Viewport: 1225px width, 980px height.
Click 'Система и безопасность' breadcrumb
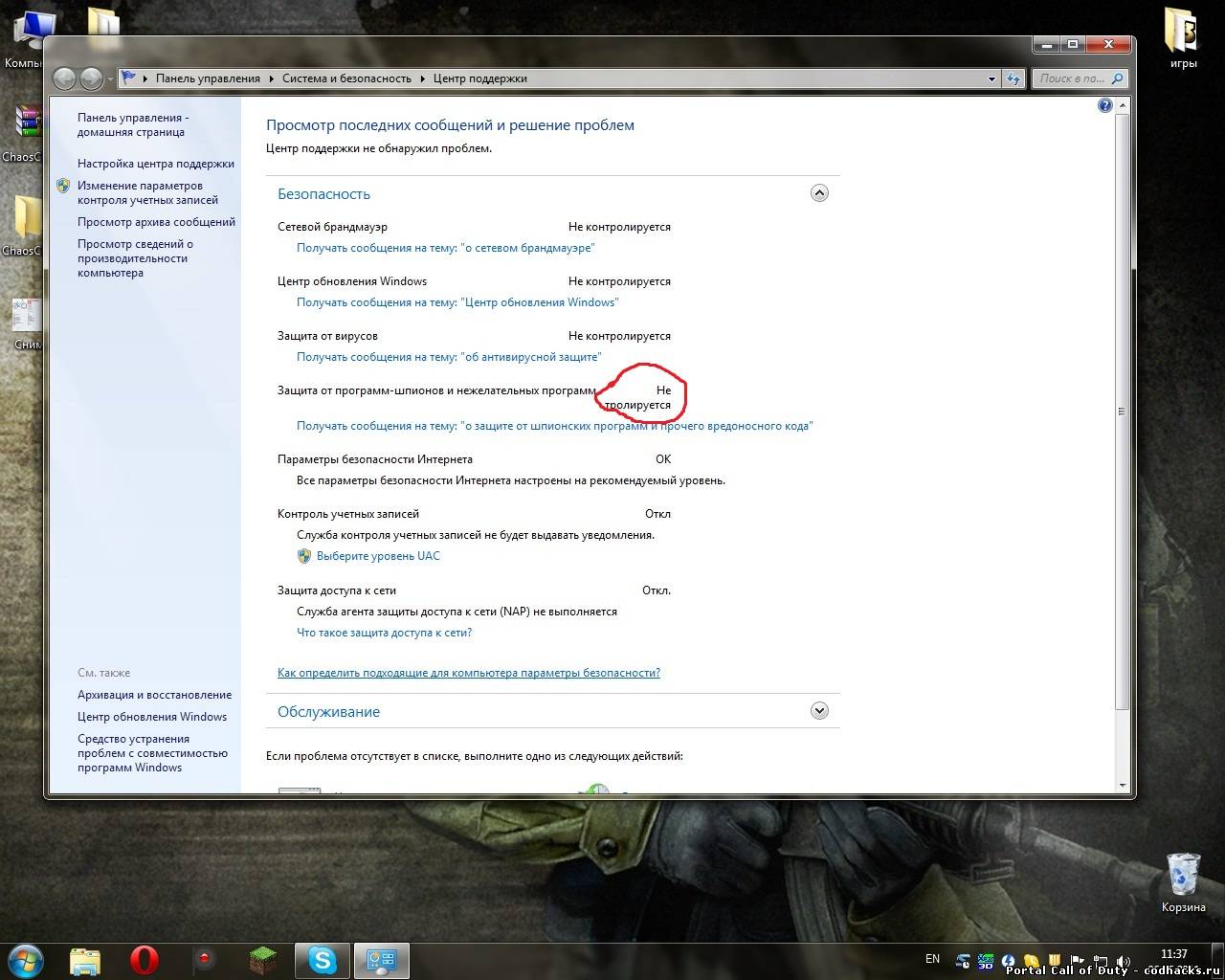tap(346, 78)
